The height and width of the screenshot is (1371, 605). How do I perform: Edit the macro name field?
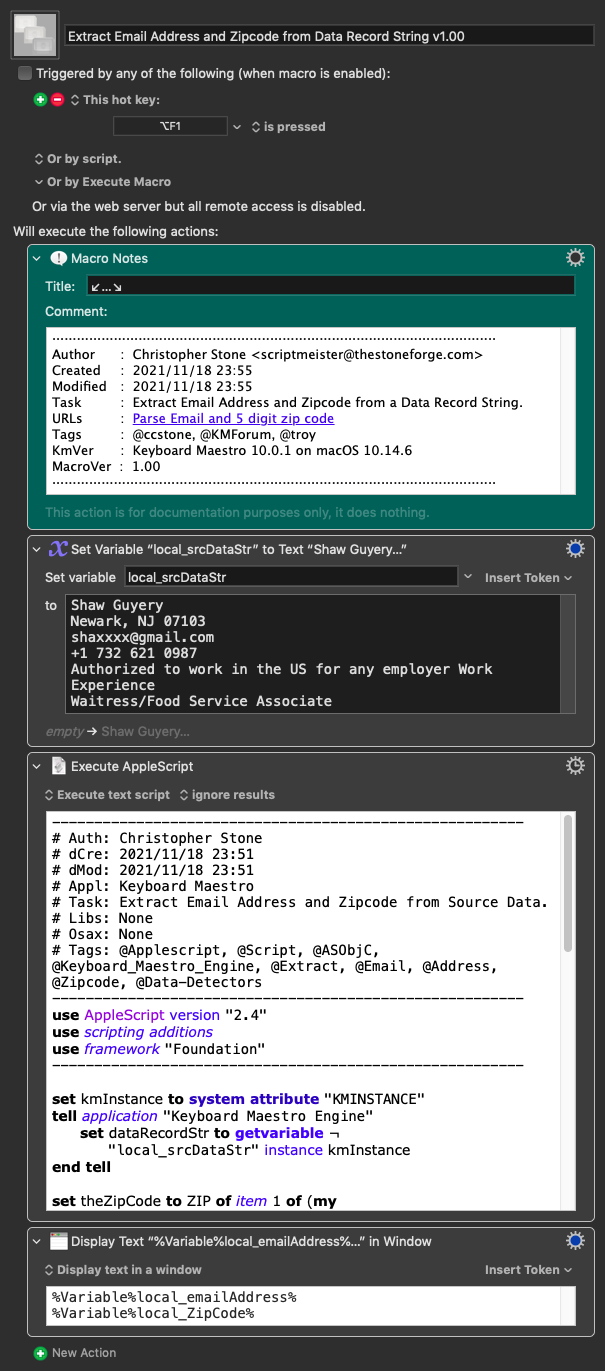[329, 35]
